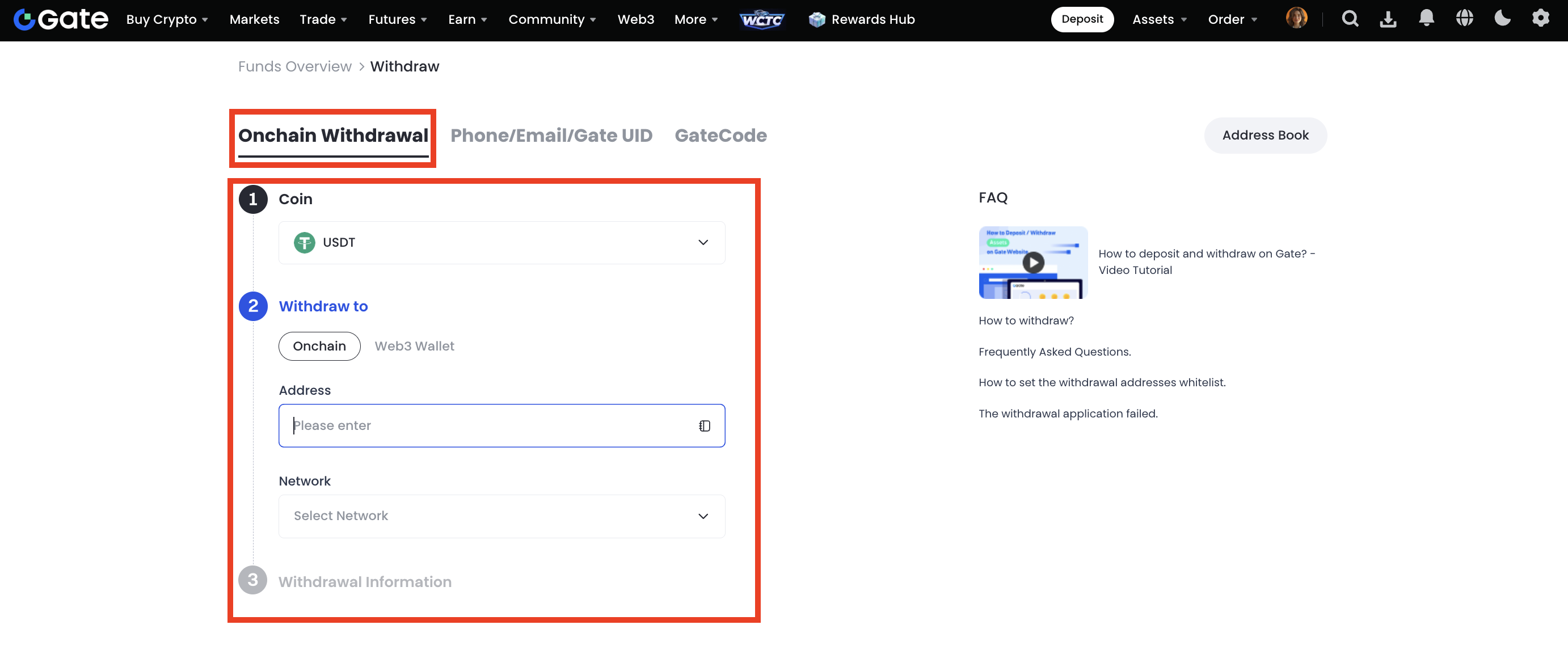
Task: Toggle dark mode with the moon icon
Action: click(x=1502, y=19)
